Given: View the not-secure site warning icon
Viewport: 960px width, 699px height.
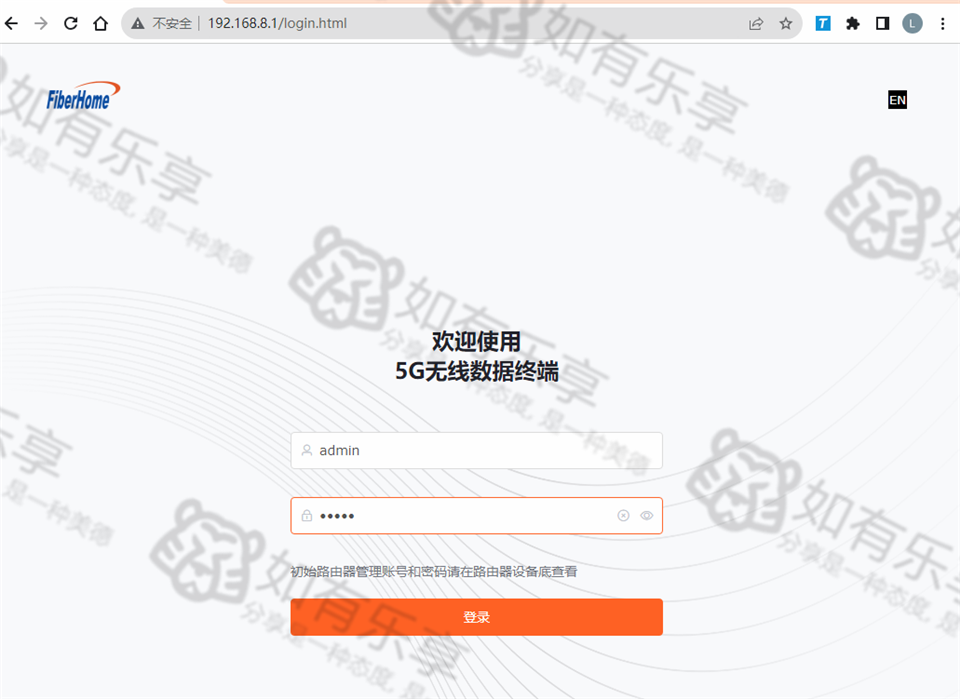Looking at the screenshot, I should point(138,23).
